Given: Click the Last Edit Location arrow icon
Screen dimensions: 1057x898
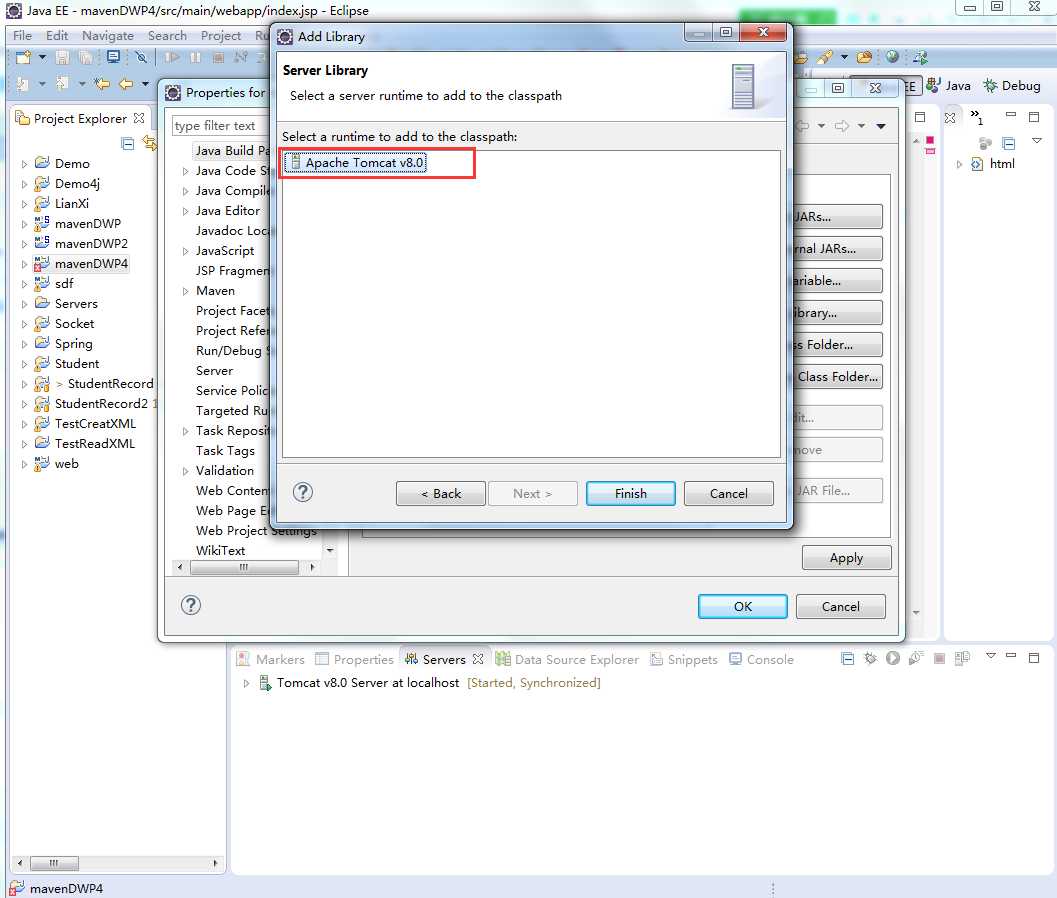Looking at the screenshot, I should (x=102, y=84).
